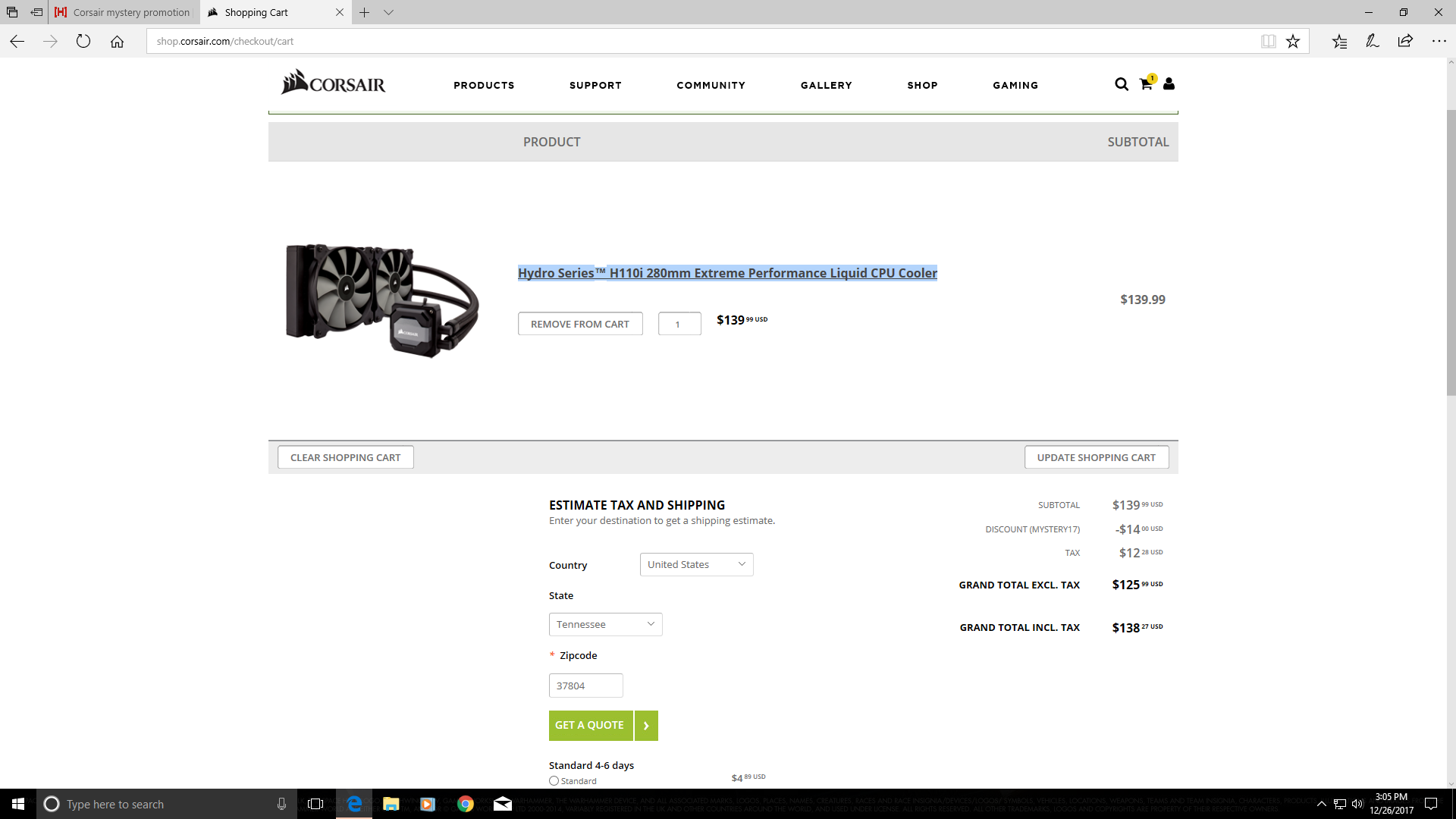Select the Standard shipping radio option
This screenshot has width=1456, height=819.
(x=554, y=780)
